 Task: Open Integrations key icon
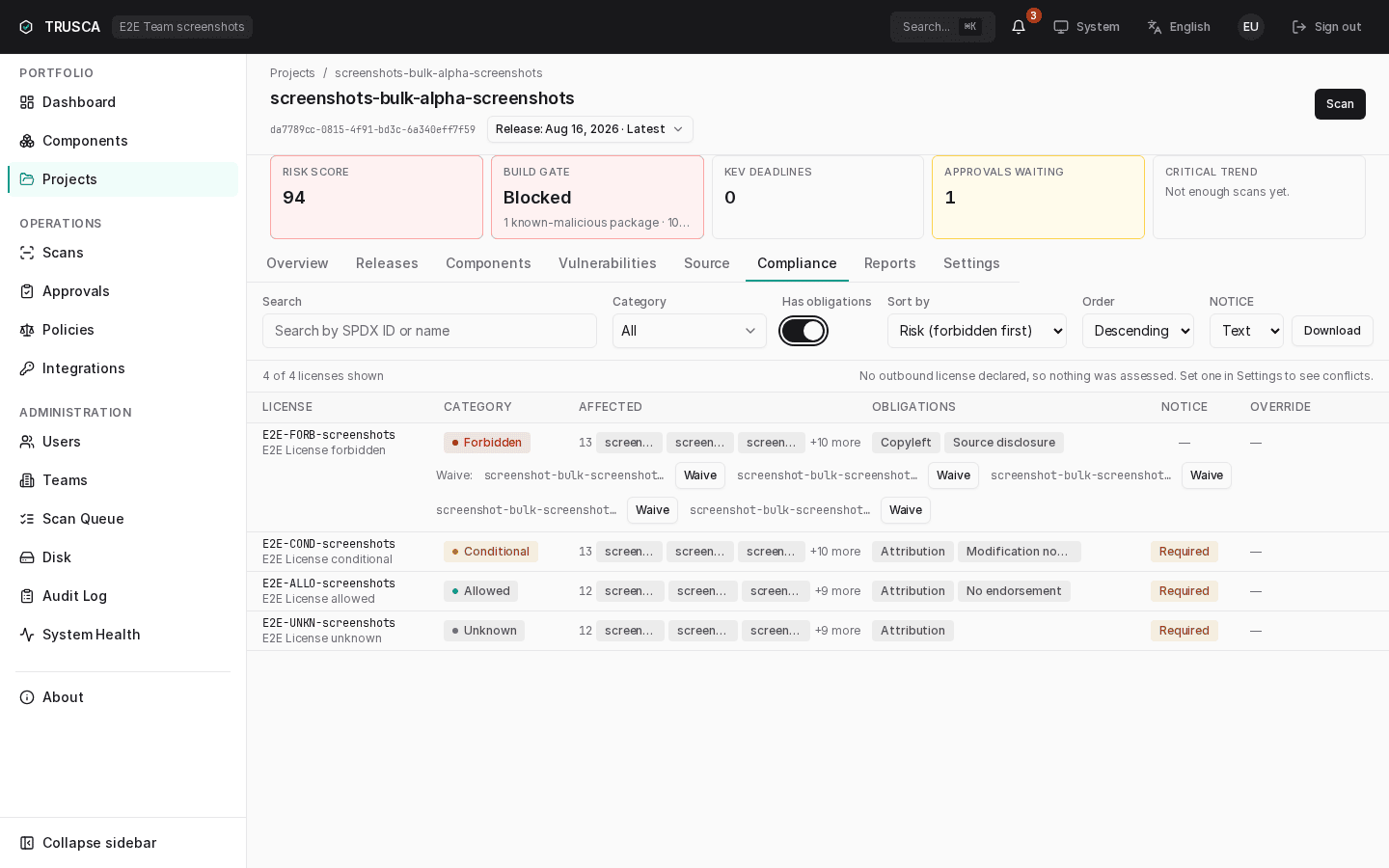click(x=27, y=368)
